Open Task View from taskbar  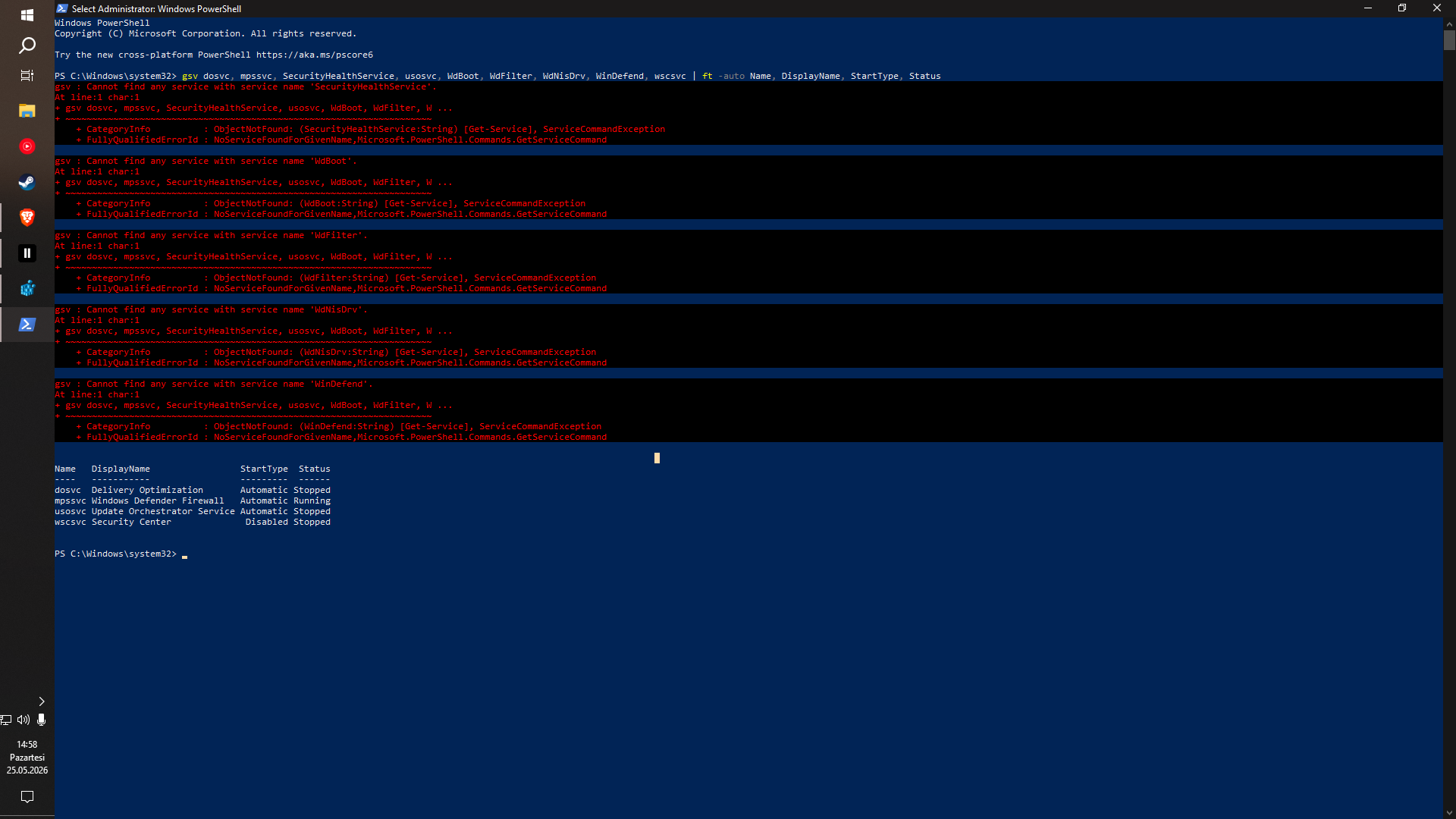point(27,76)
